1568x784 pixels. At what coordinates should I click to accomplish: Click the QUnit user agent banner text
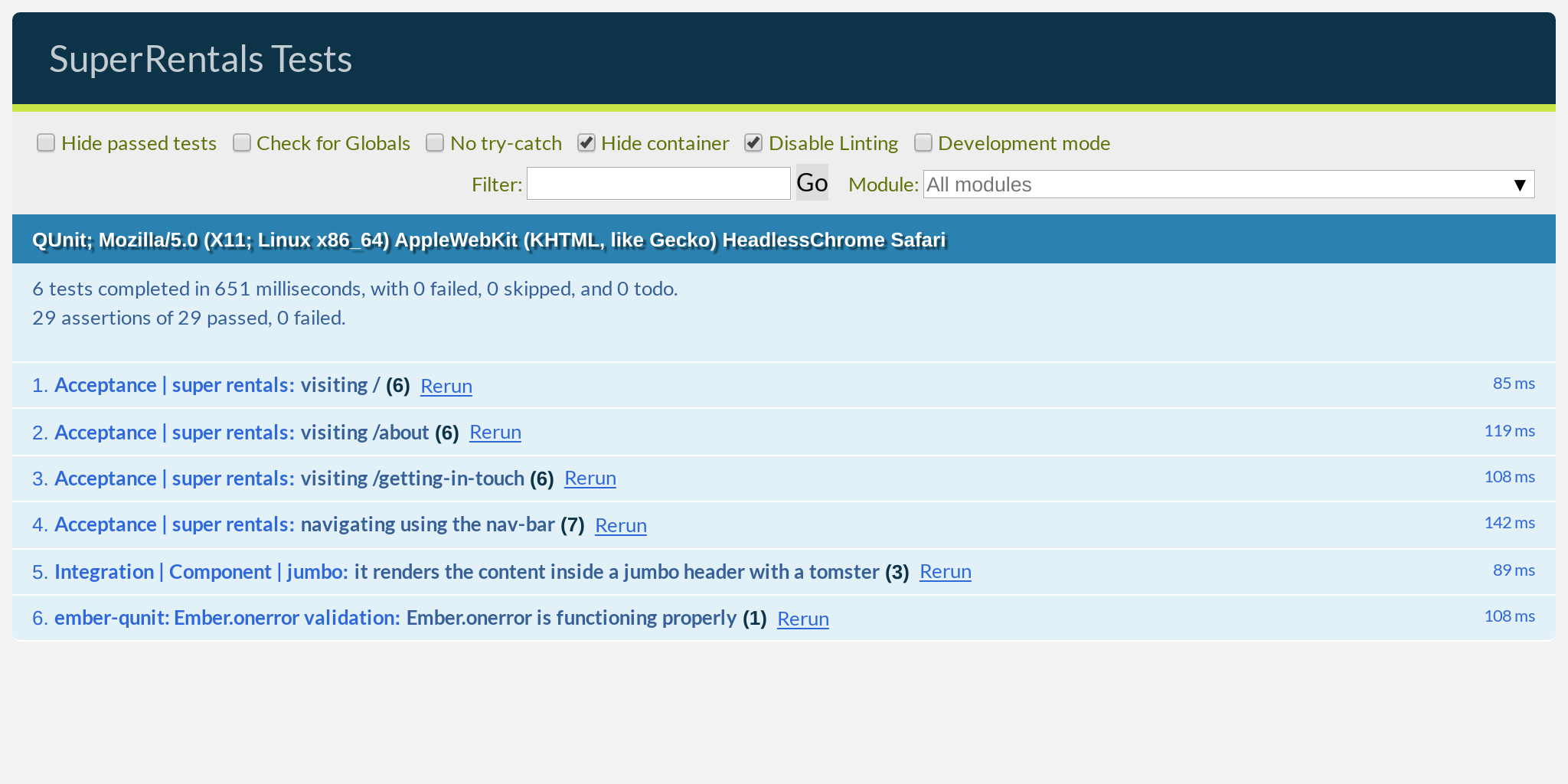coord(488,240)
